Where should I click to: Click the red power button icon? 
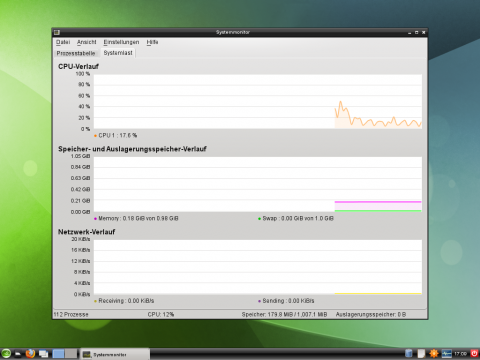coord(474,353)
